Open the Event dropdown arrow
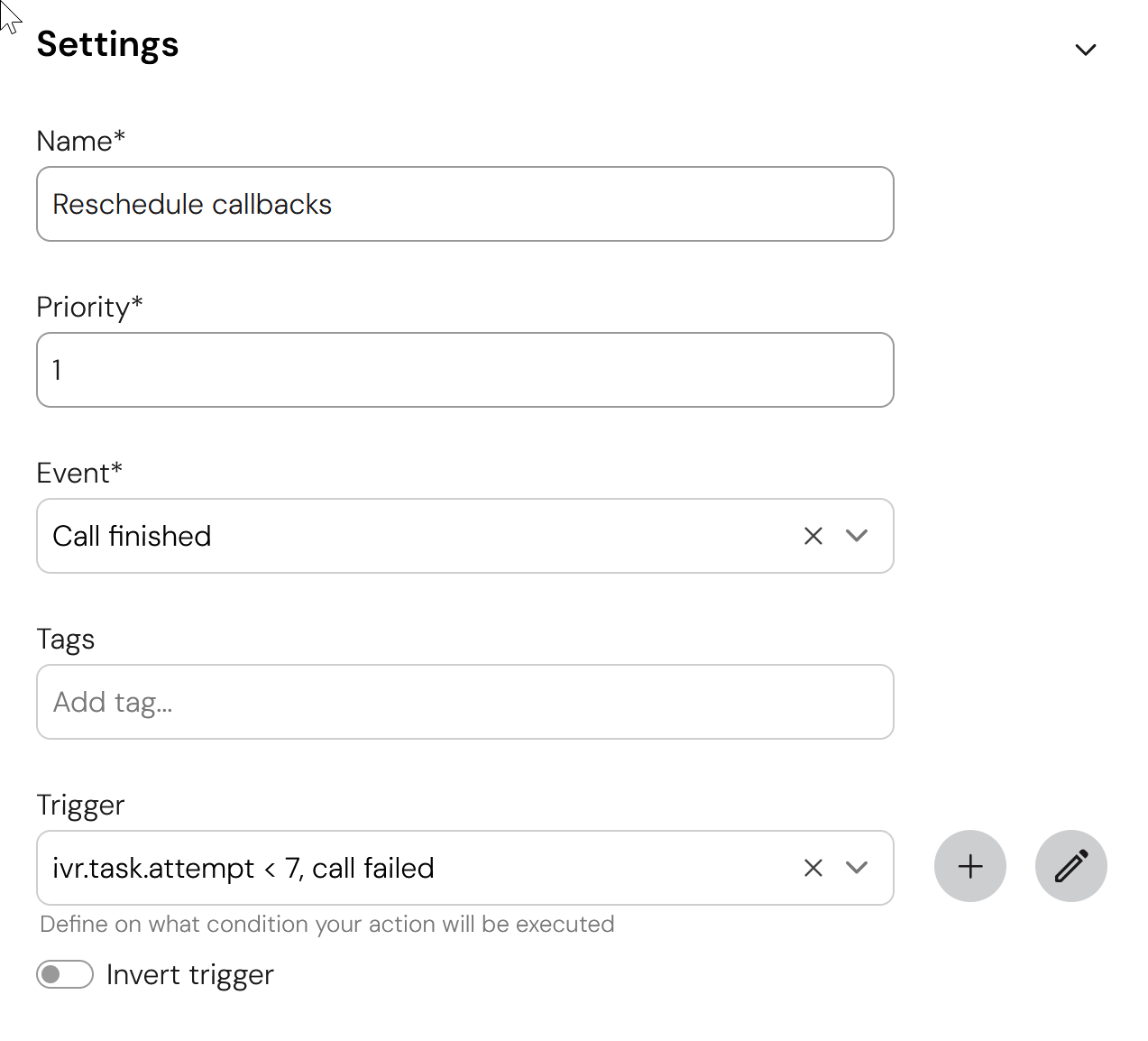 coord(857,536)
